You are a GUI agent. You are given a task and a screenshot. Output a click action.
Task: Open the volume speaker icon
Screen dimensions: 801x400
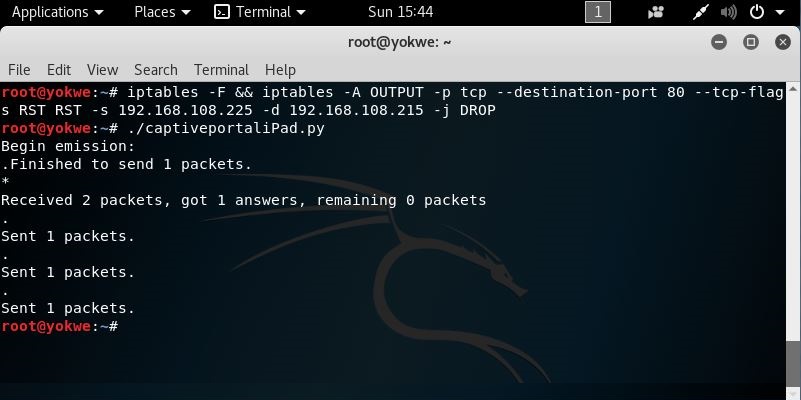click(728, 12)
